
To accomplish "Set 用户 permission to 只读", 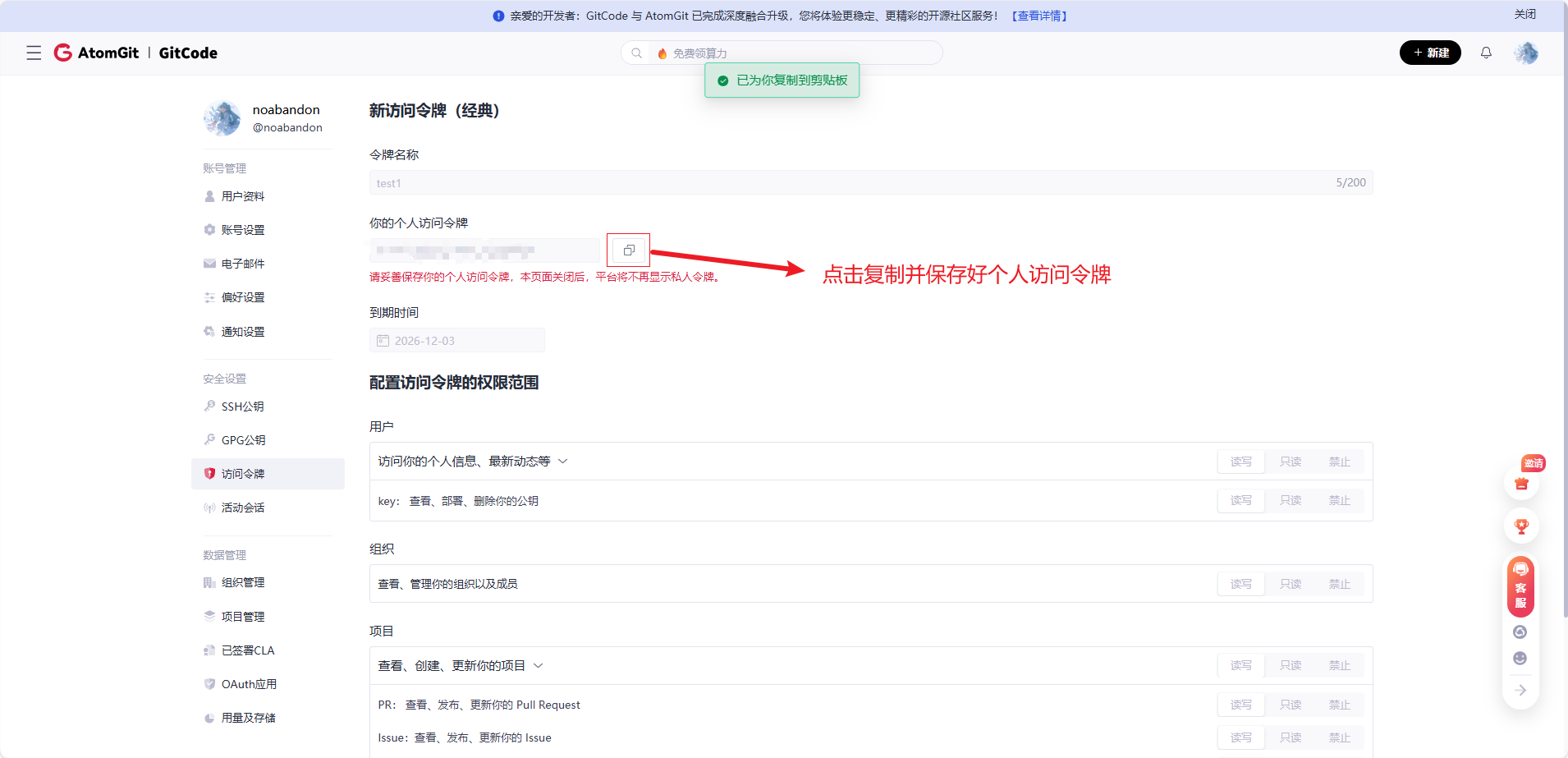I will tap(1289, 461).
